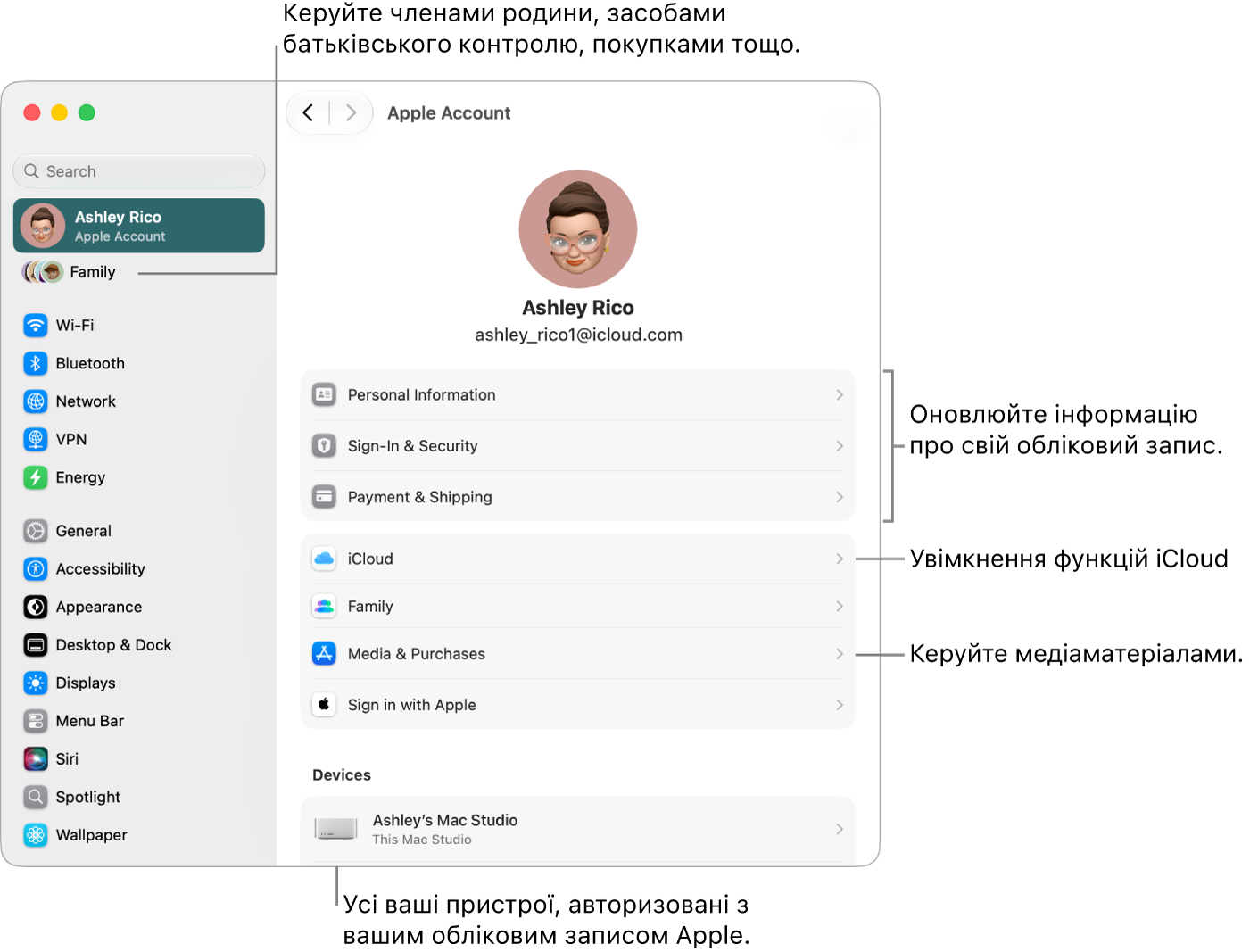Click Ashley Rico's small sidebar avatar

click(43, 225)
